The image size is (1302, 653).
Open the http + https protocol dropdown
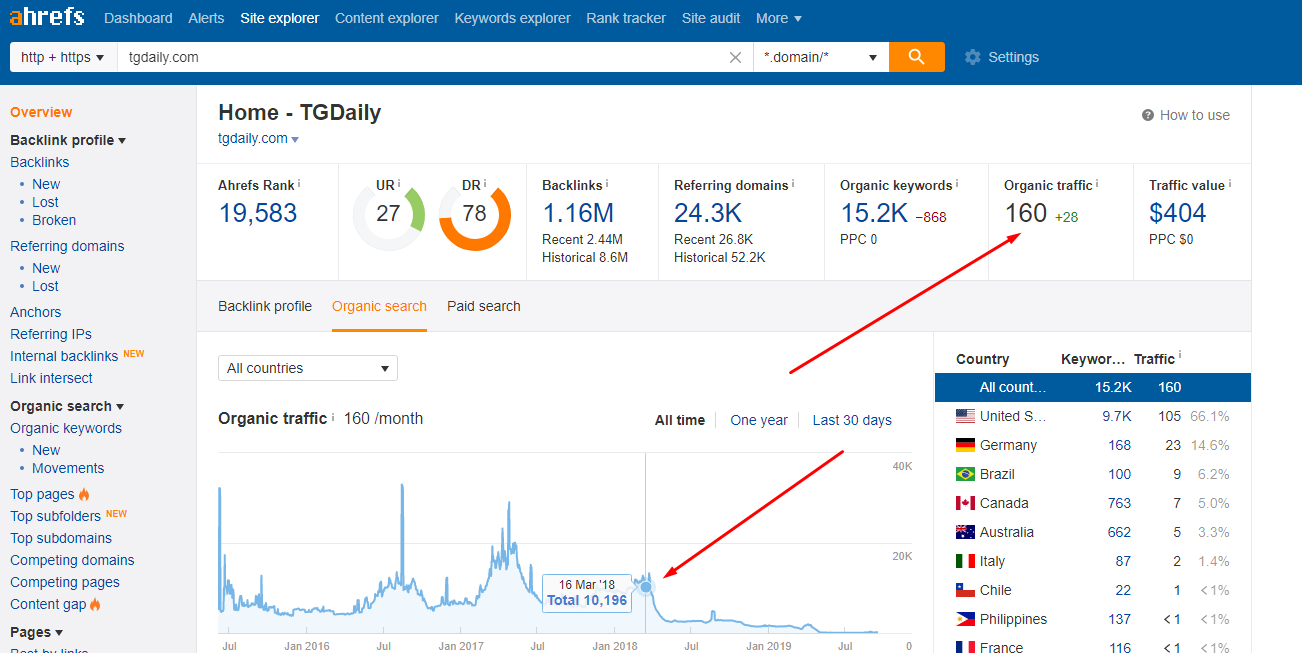tap(63, 57)
